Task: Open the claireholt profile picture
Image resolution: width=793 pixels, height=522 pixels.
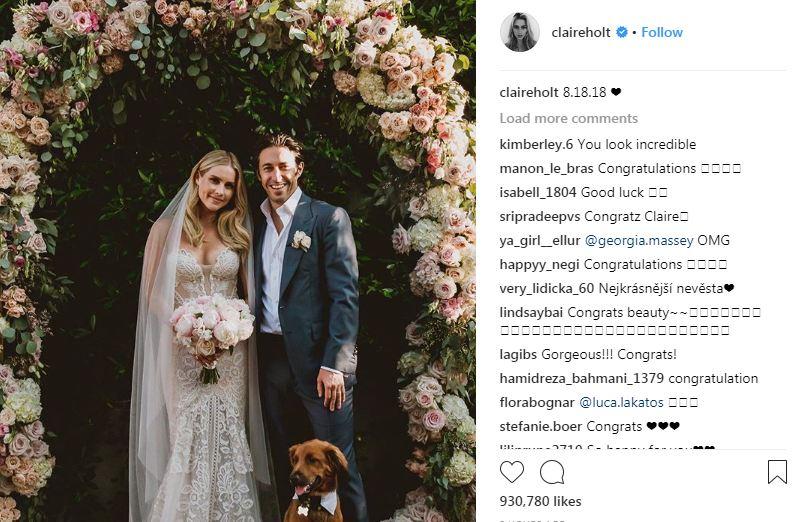Action: pos(519,32)
